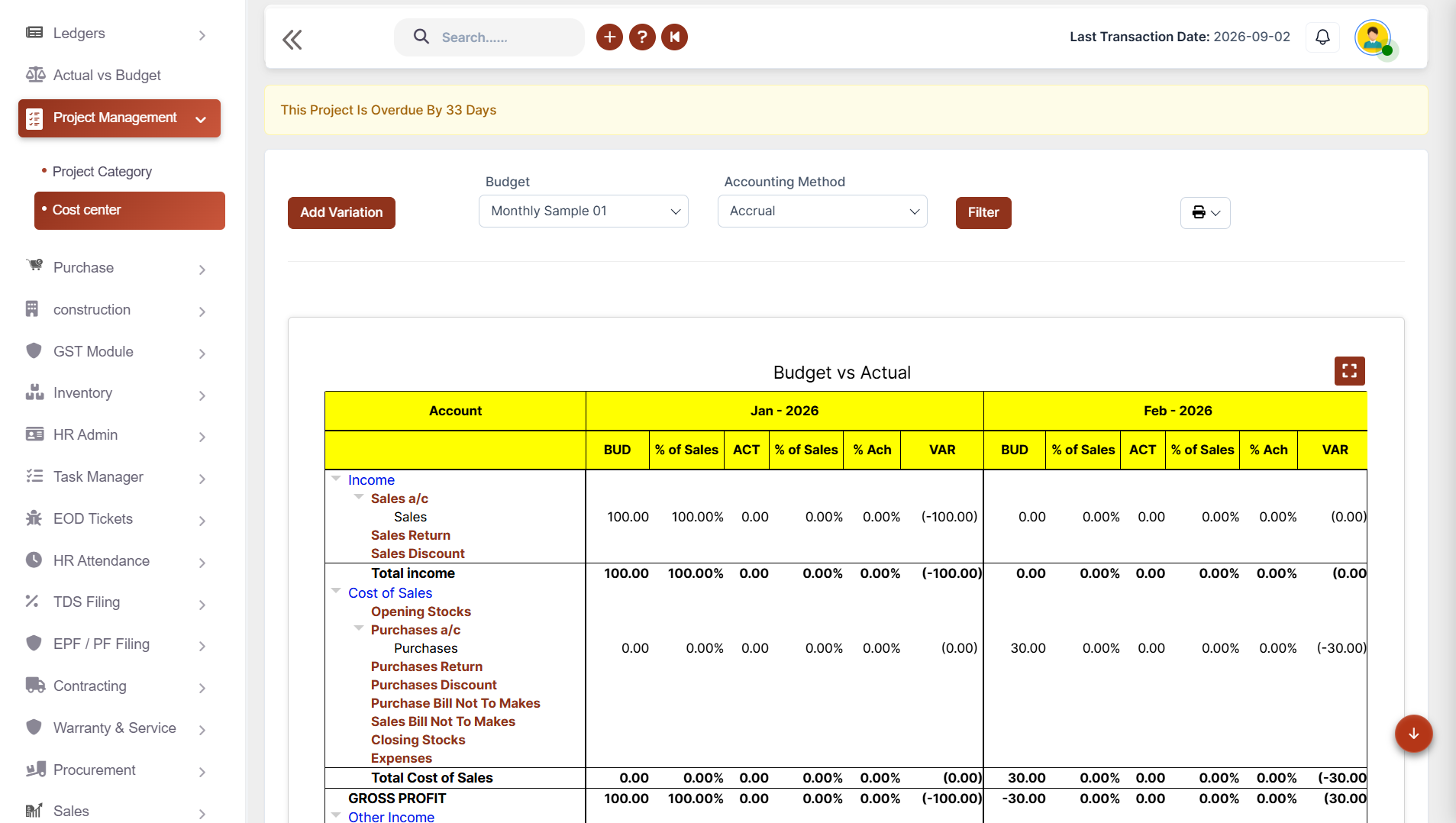Open the Purchases Return account link
This screenshot has width=1456, height=823.
click(x=427, y=666)
